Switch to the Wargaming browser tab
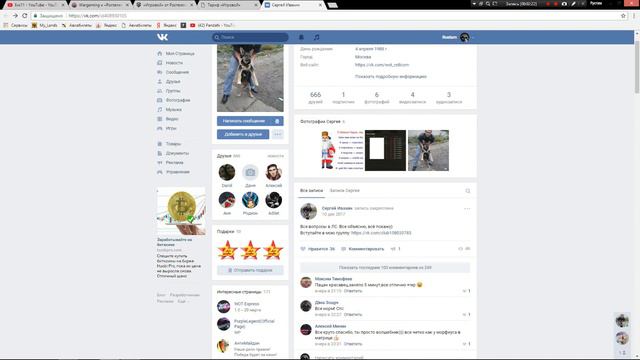This screenshot has width=640, height=360. (x=100, y=5)
